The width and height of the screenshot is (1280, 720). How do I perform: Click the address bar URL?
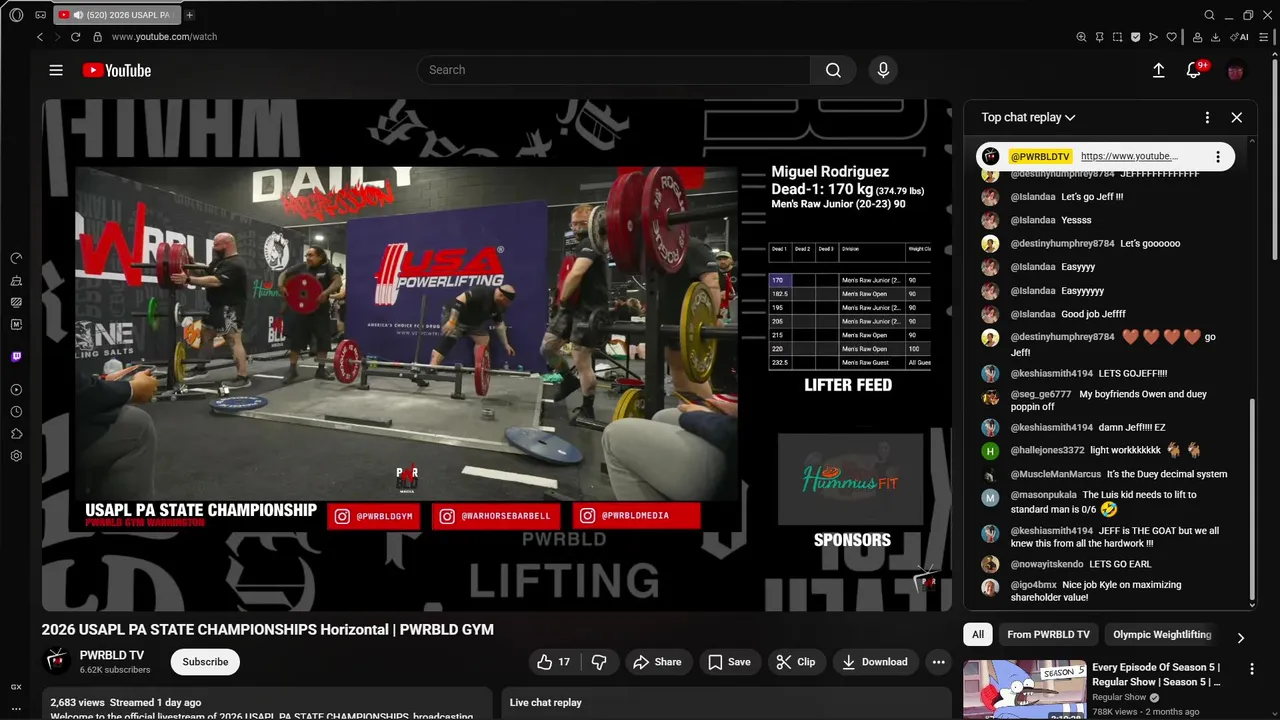(x=164, y=37)
